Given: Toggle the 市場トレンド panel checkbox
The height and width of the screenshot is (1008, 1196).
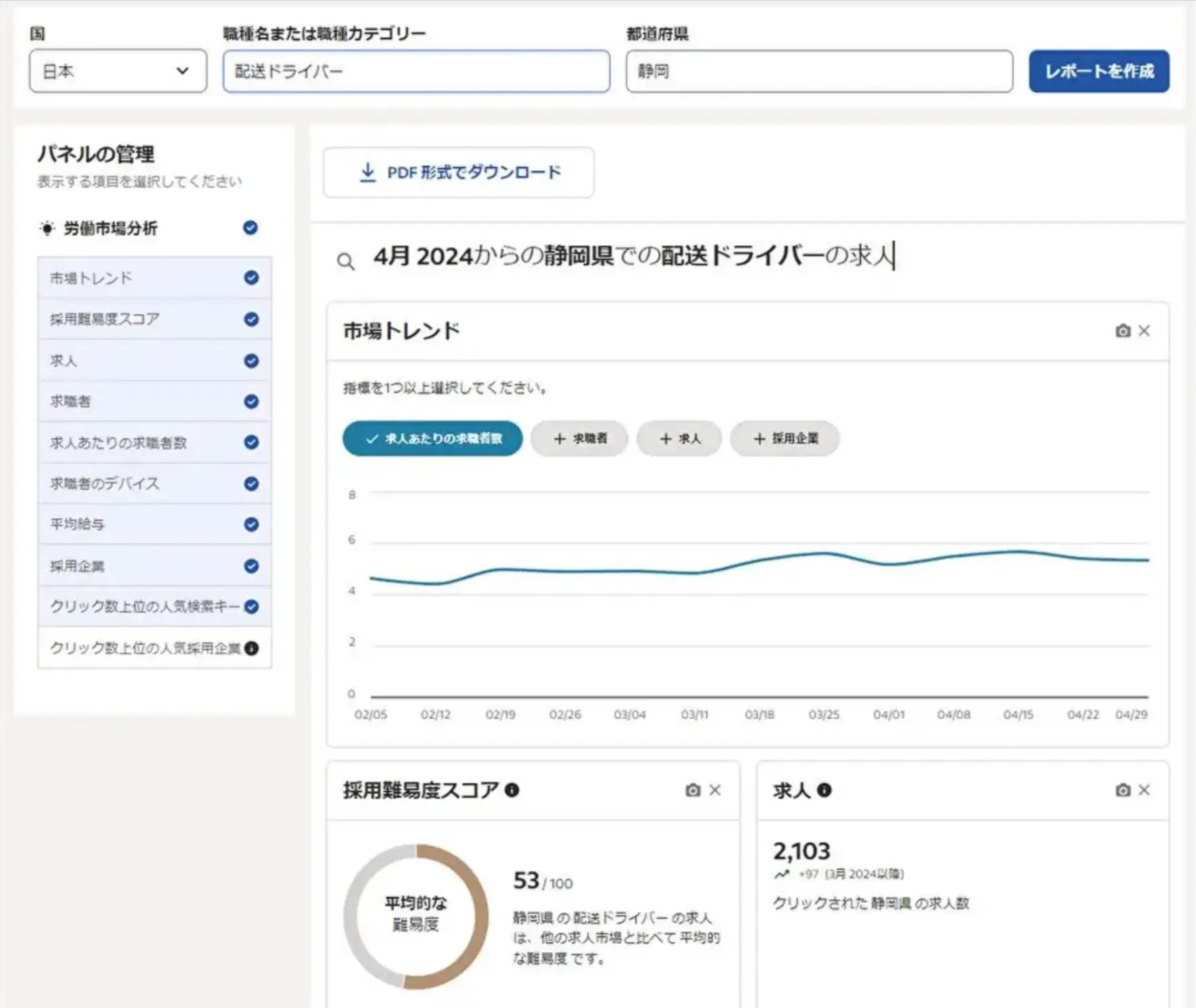Looking at the screenshot, I should coord(251,278).
